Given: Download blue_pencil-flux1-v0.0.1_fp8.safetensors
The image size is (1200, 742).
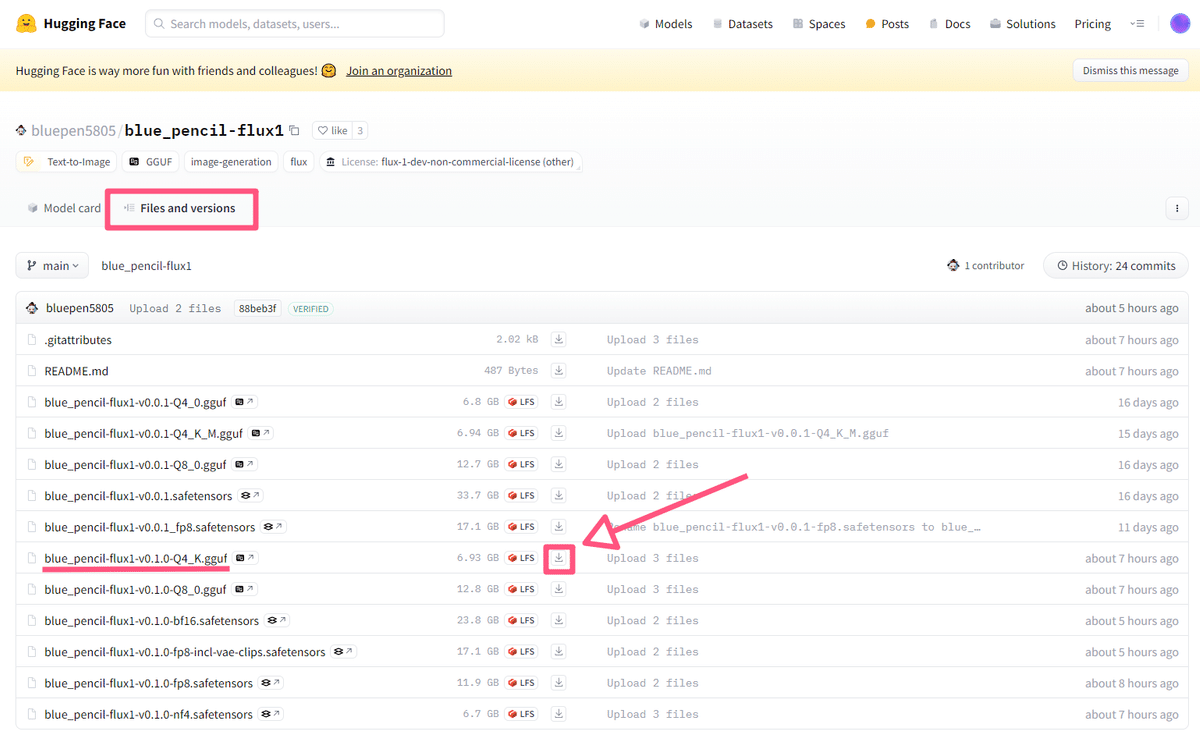Looking at the screenshot, I should [559, 527].
